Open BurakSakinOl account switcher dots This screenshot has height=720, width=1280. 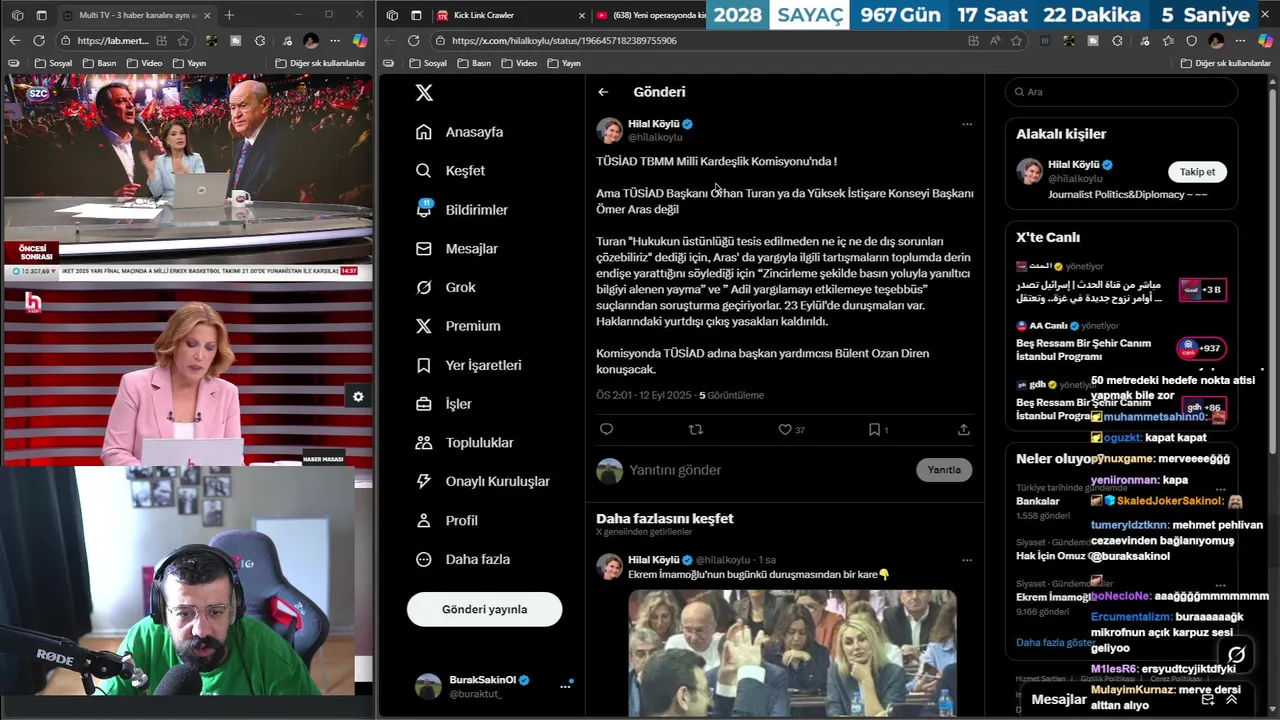coord(565,686)
